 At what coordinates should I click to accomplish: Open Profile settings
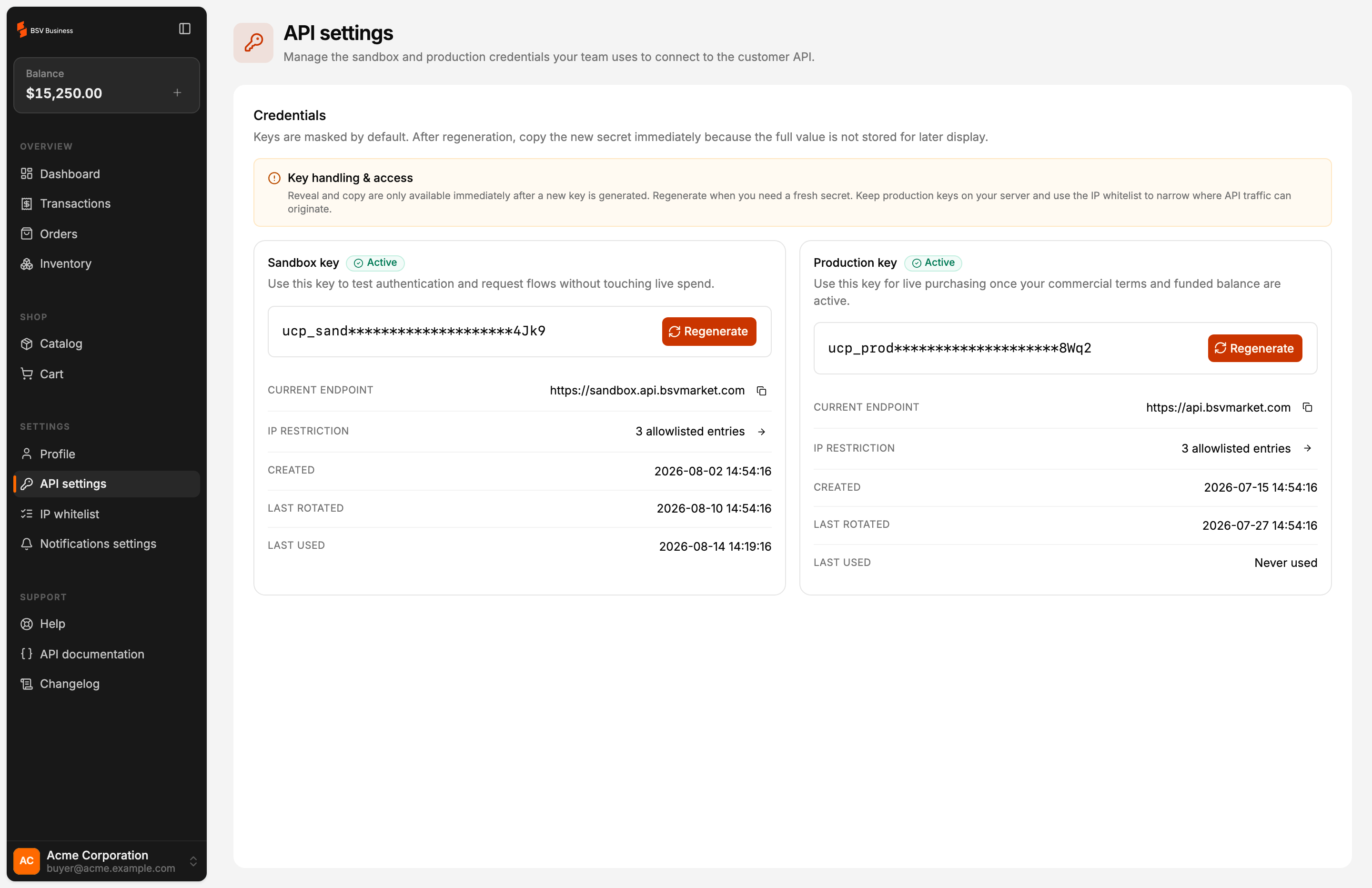click(106, 454)
